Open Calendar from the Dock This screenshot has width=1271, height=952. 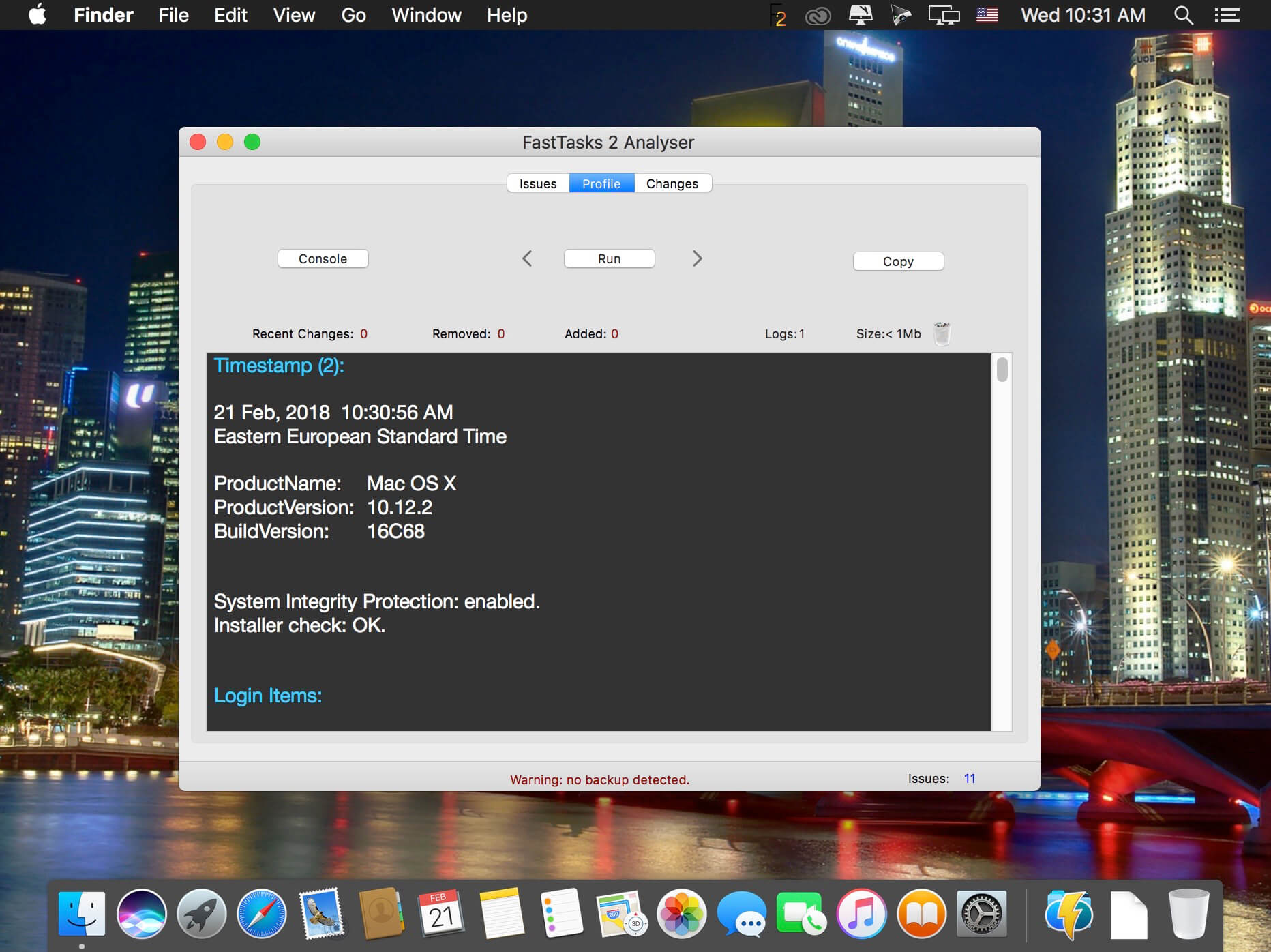pos(441,914)
